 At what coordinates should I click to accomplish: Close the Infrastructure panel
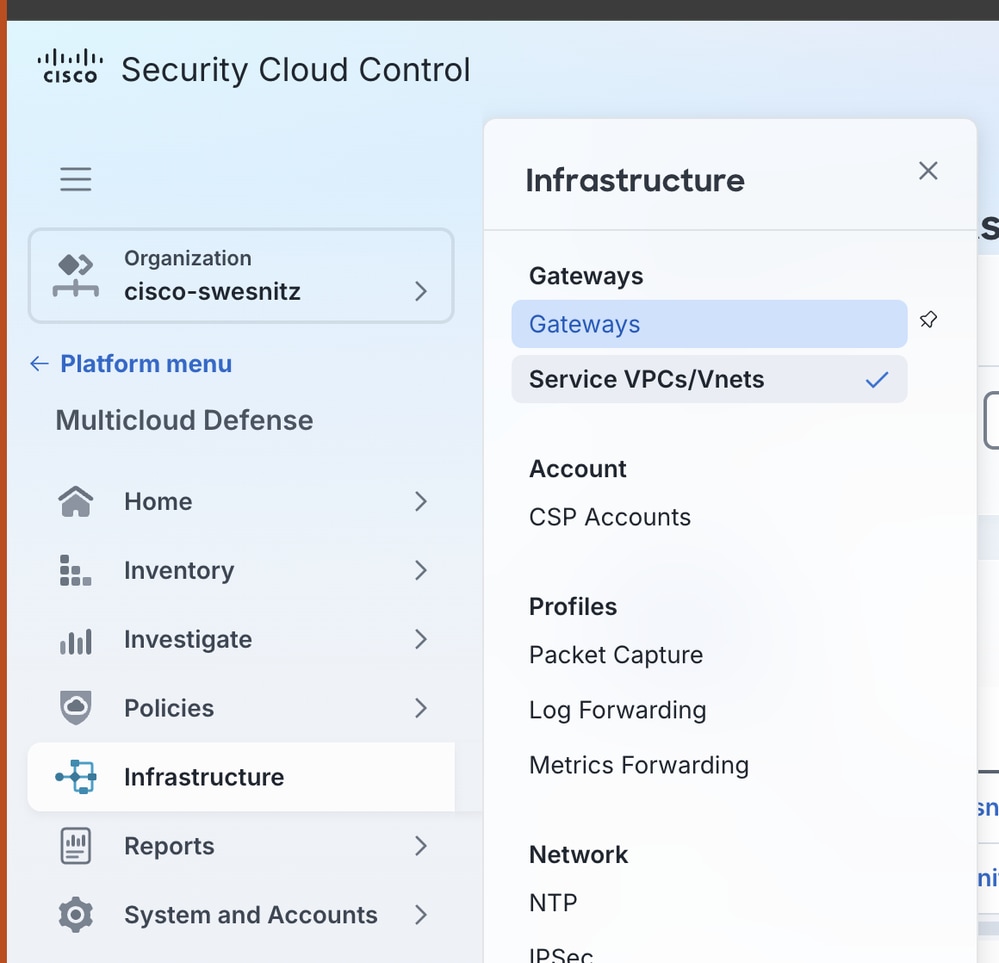point(928,171)
